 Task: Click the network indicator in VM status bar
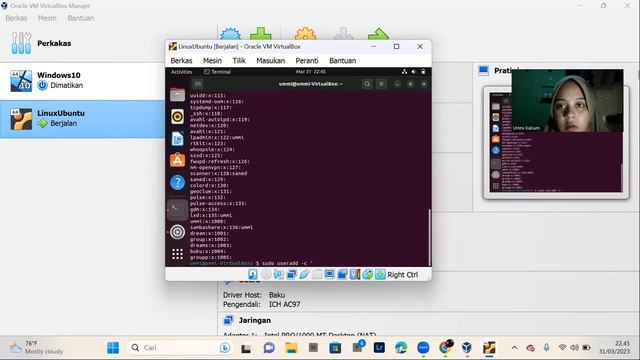(291, 275)
